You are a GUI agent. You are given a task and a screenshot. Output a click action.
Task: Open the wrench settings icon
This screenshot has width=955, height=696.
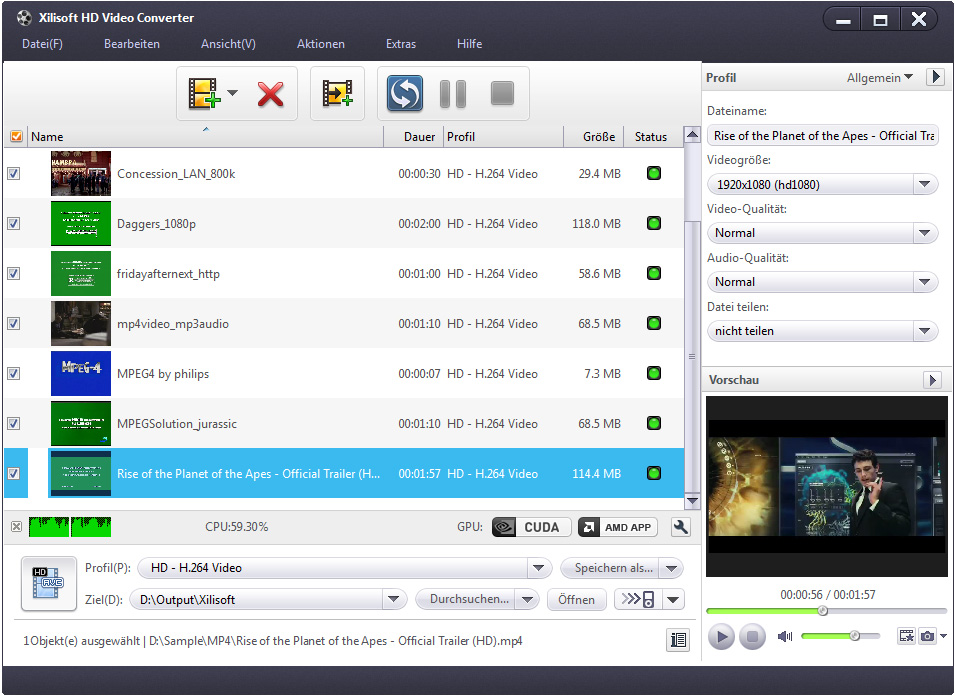(x=680, y=527)
